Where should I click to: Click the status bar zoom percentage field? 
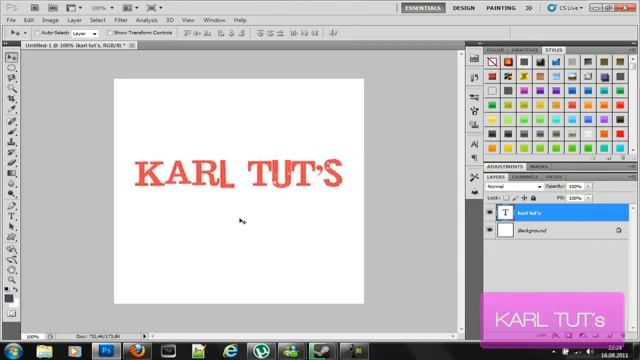point(33,337)
